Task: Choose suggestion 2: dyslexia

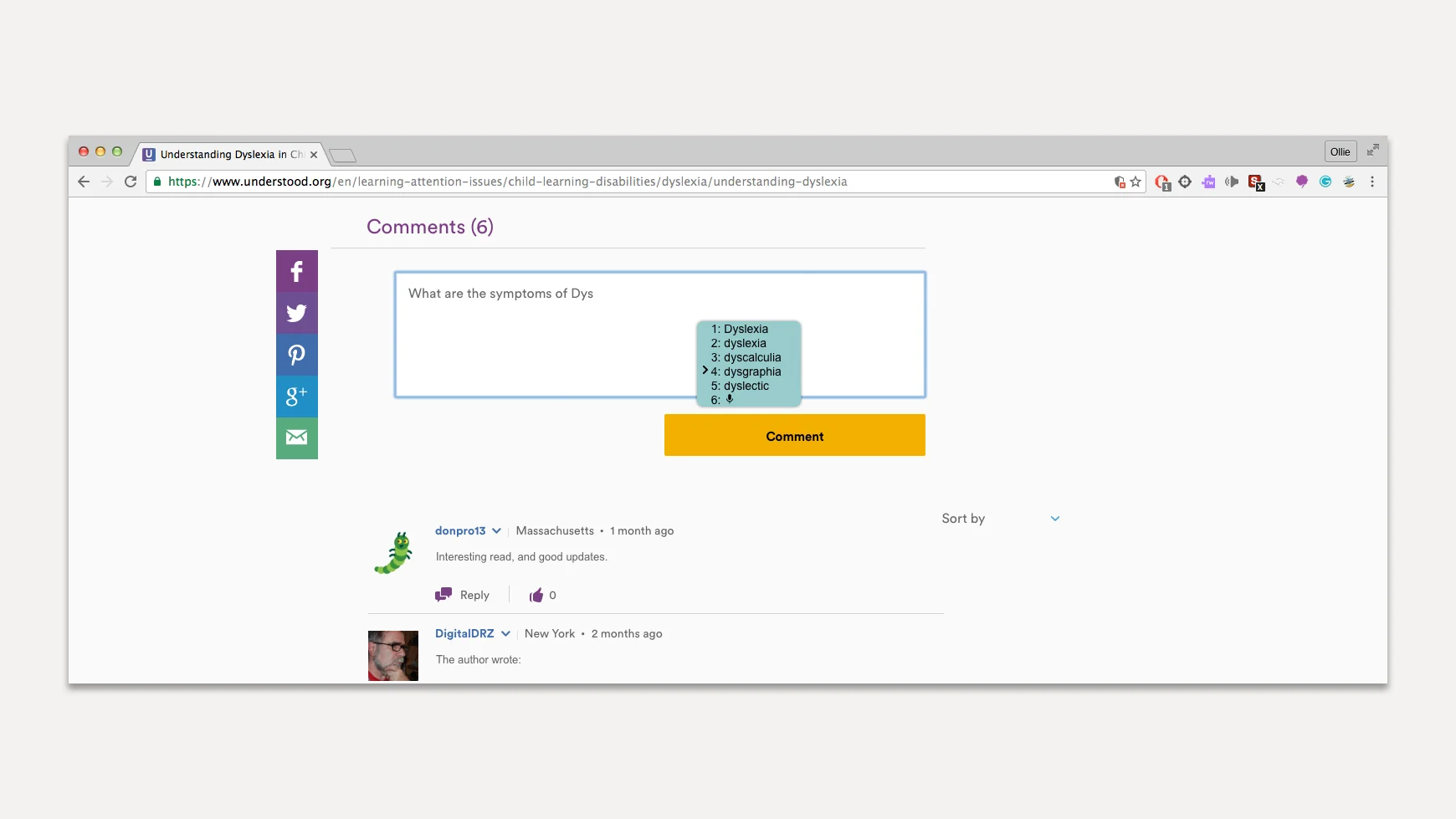Action: click(x=739, y=344)
